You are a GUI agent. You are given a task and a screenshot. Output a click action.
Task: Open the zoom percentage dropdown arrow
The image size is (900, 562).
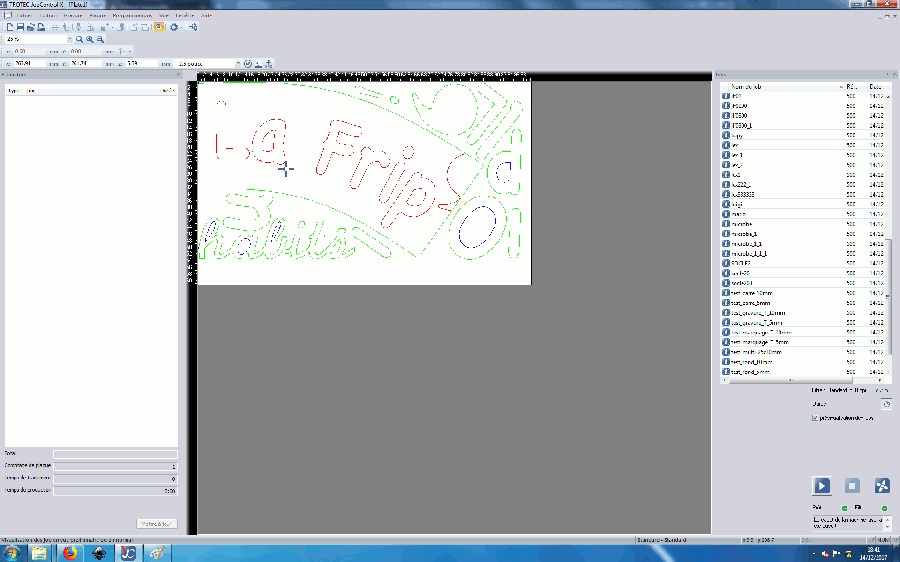[x=70, y=39]
